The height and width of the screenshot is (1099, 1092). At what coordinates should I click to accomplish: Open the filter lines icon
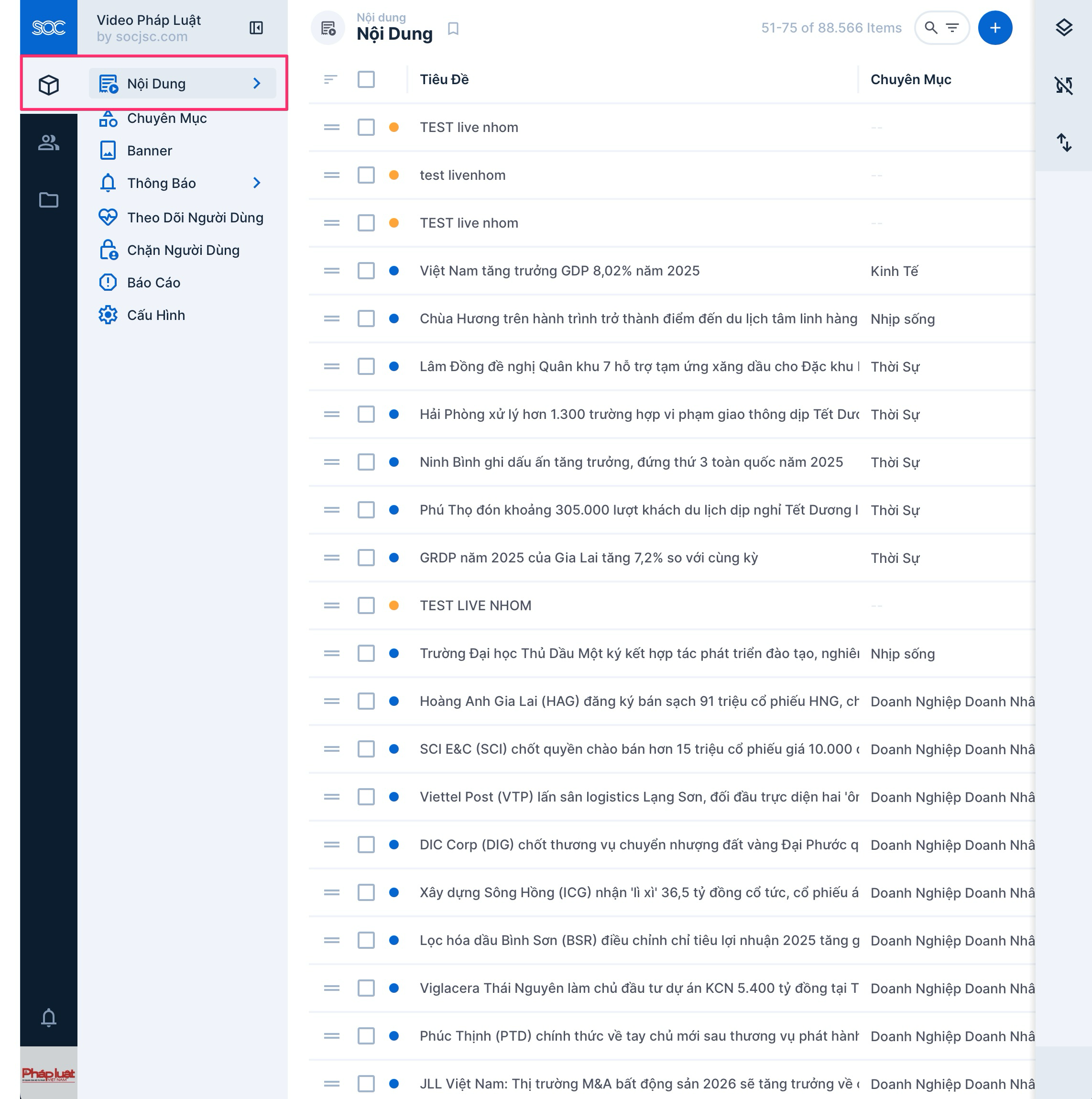(952, 28)
